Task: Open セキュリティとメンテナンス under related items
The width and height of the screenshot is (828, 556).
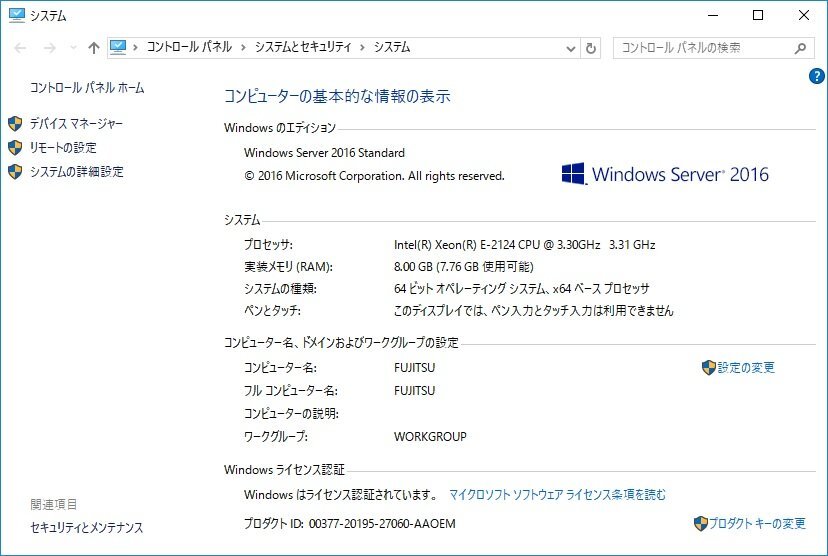Action: (87, 527)
